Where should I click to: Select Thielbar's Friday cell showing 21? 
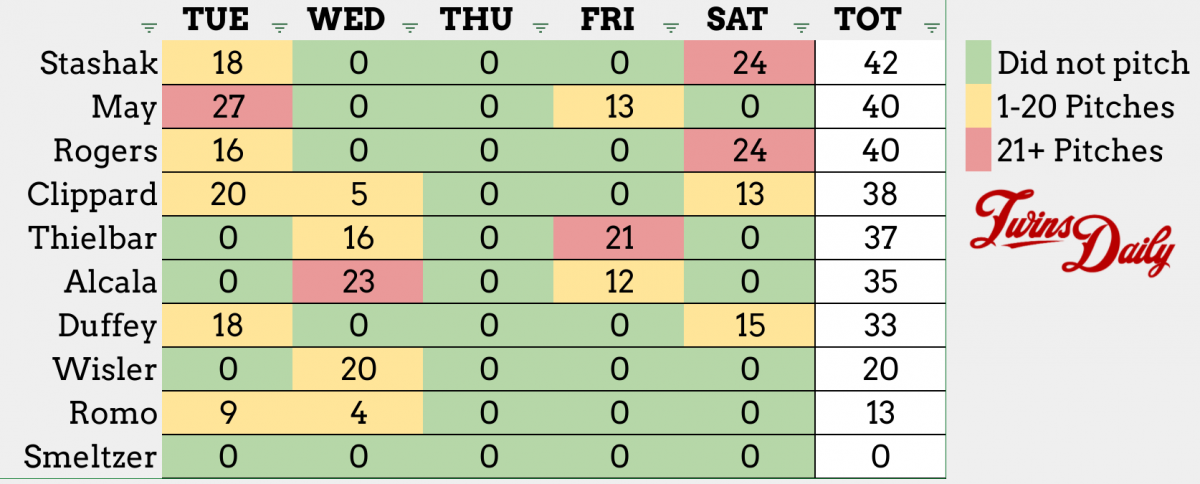pos(620,238)
